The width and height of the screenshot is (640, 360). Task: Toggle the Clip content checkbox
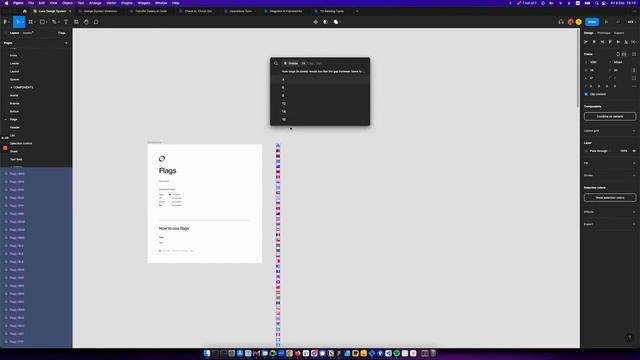[587, 94]
